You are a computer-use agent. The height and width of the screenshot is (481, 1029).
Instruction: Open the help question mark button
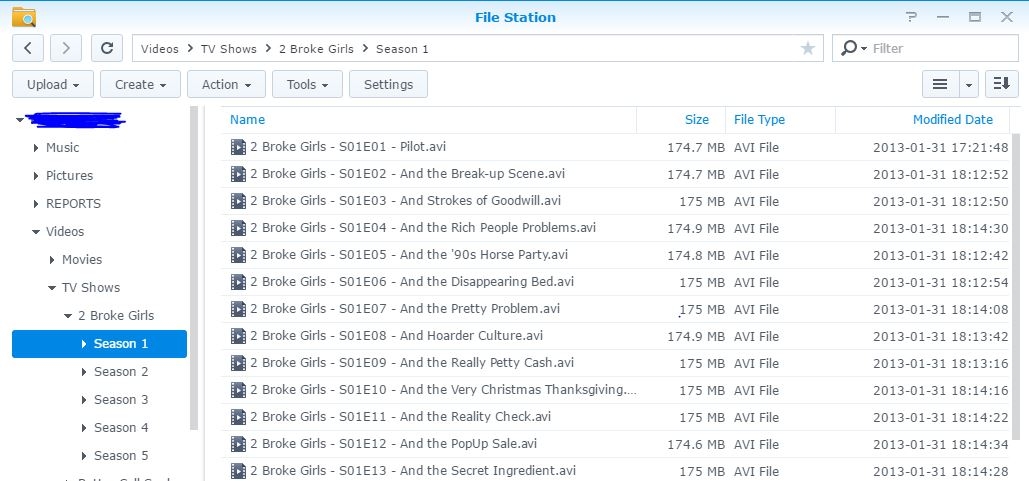tap(911, 17)
